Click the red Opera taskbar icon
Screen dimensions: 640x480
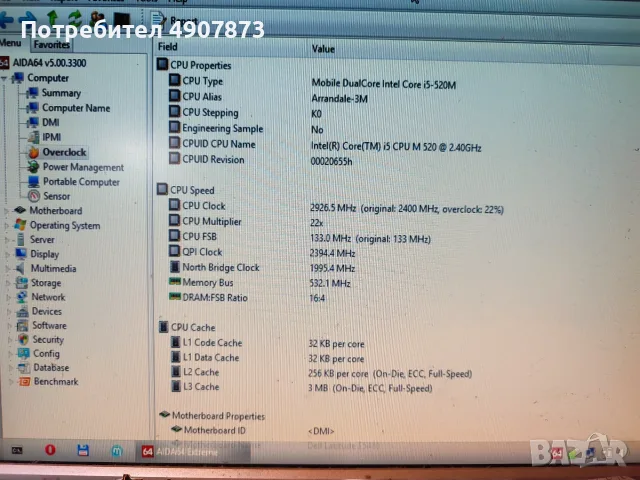[x=50, y=450]
